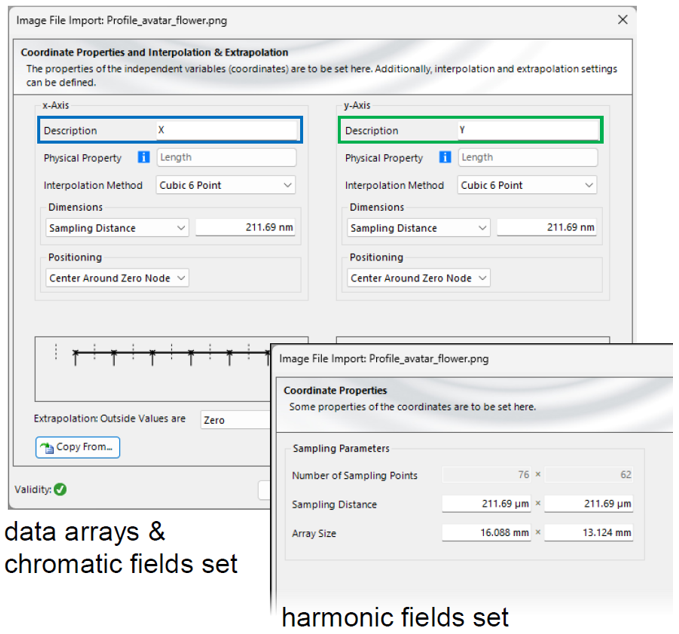Click Array Size field showing 13.124 mm
This screenshot has height=634, width=679.
pyautogui.click(x=588, y=533)
